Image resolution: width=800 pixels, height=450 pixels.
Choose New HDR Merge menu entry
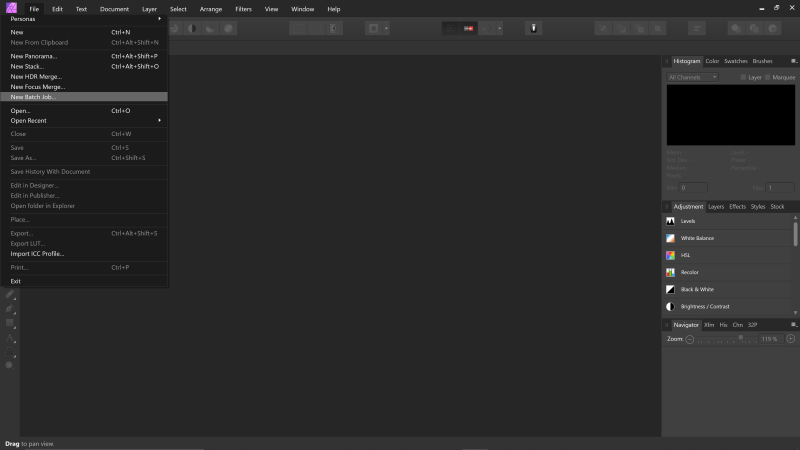[x=84, y=77]
